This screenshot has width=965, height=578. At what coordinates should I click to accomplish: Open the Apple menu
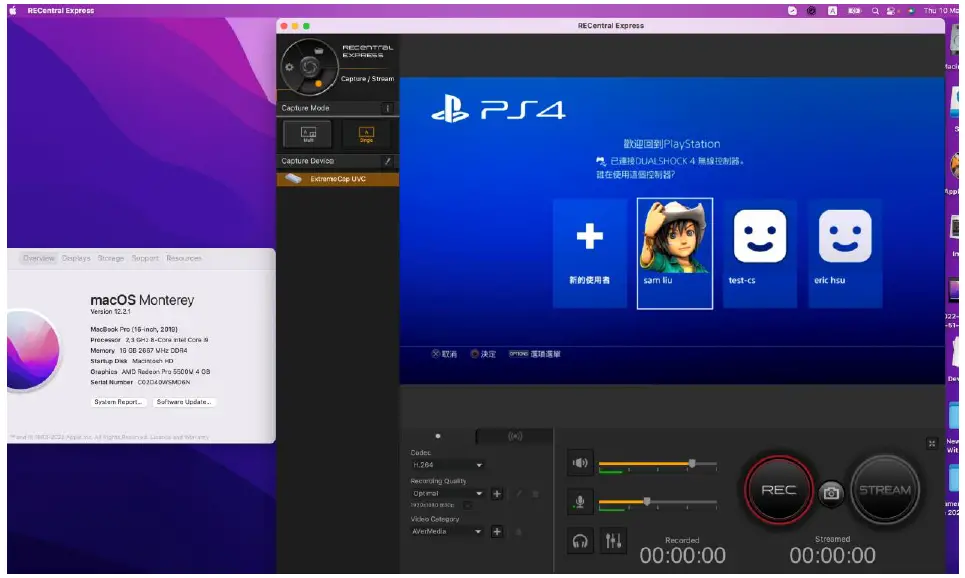12,10
